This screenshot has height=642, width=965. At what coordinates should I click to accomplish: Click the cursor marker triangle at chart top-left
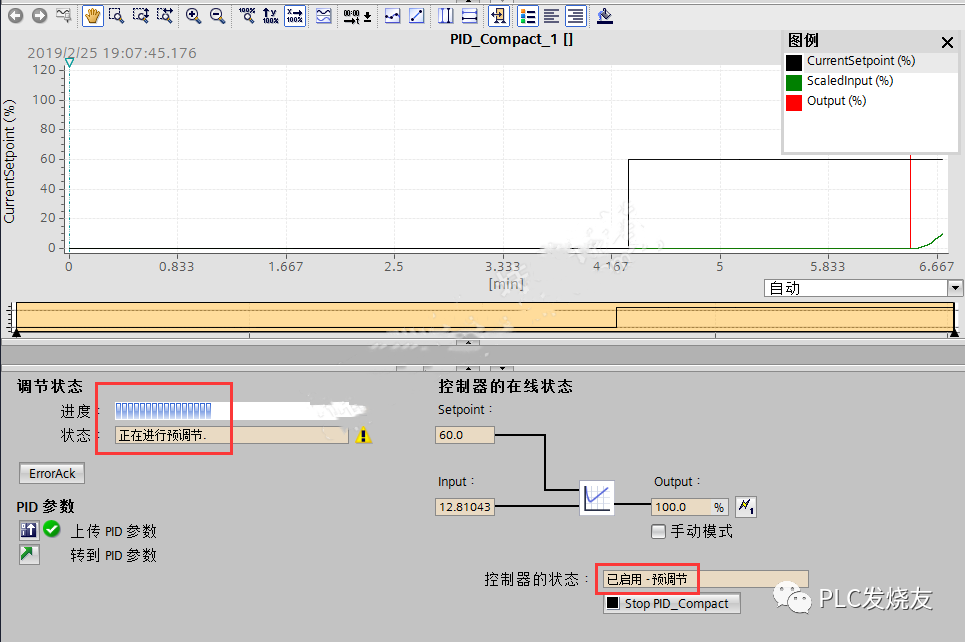click(70, 62)
